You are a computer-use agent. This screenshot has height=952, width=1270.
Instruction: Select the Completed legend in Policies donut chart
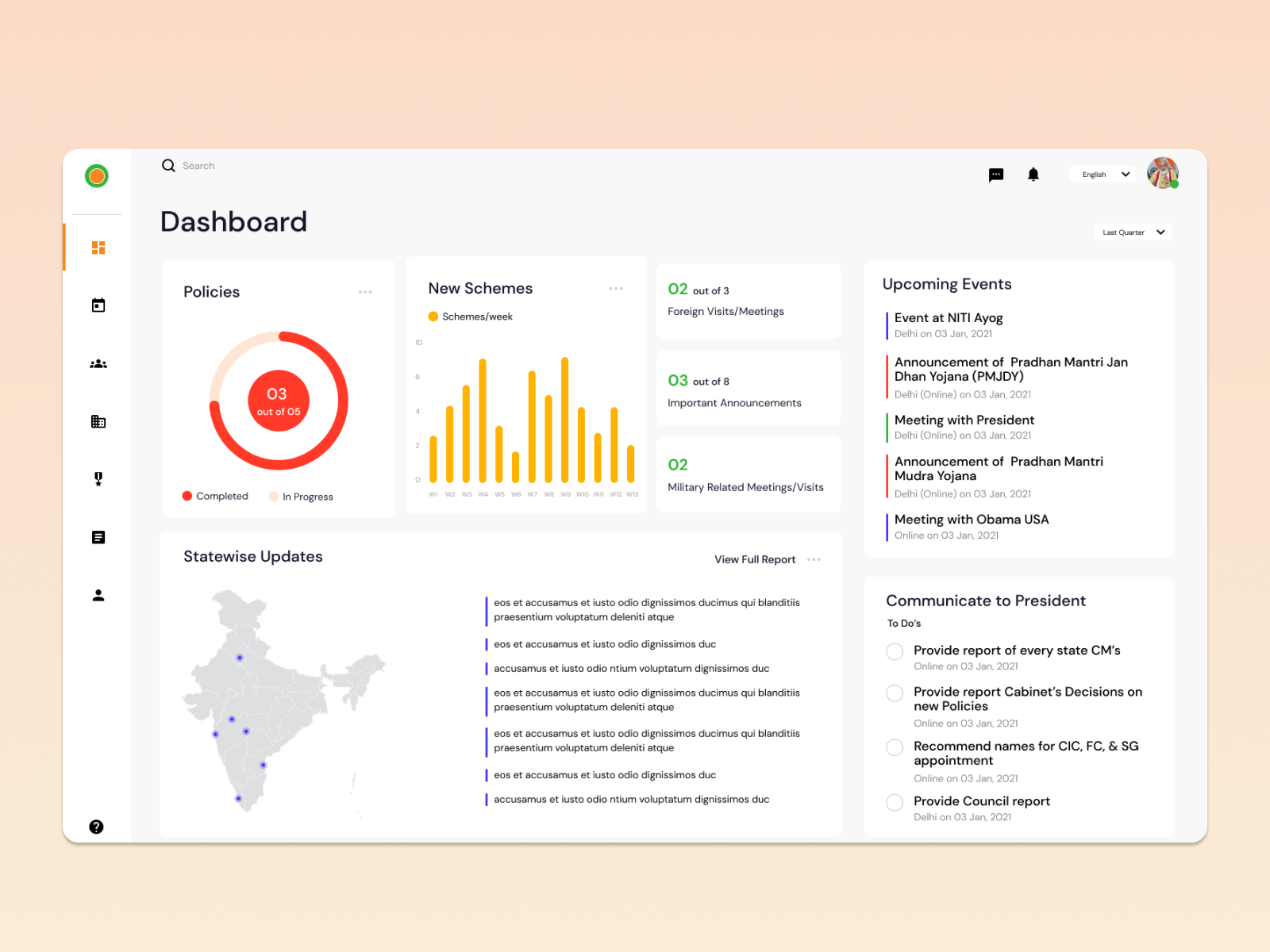[215, 496]
